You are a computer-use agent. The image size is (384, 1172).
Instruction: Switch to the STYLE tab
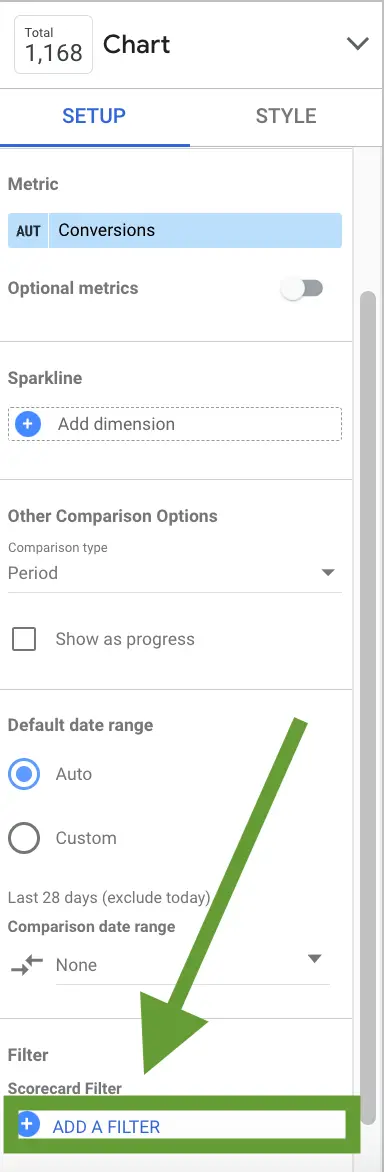[x=286, y=116]
